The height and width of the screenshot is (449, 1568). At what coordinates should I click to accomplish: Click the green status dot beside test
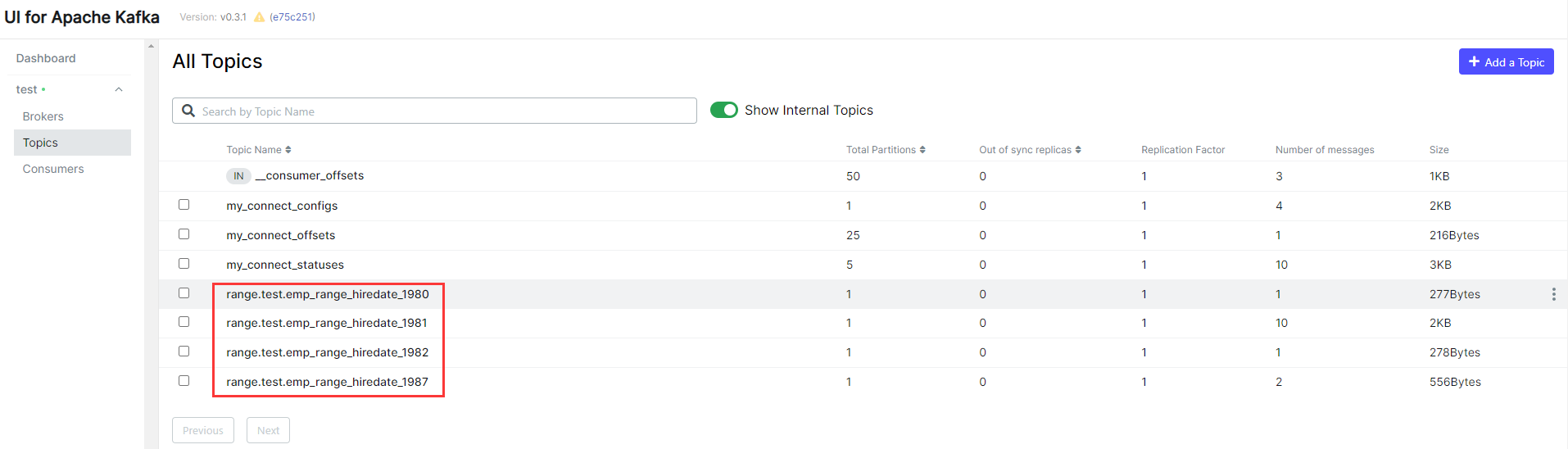click(x=43, y=89)
